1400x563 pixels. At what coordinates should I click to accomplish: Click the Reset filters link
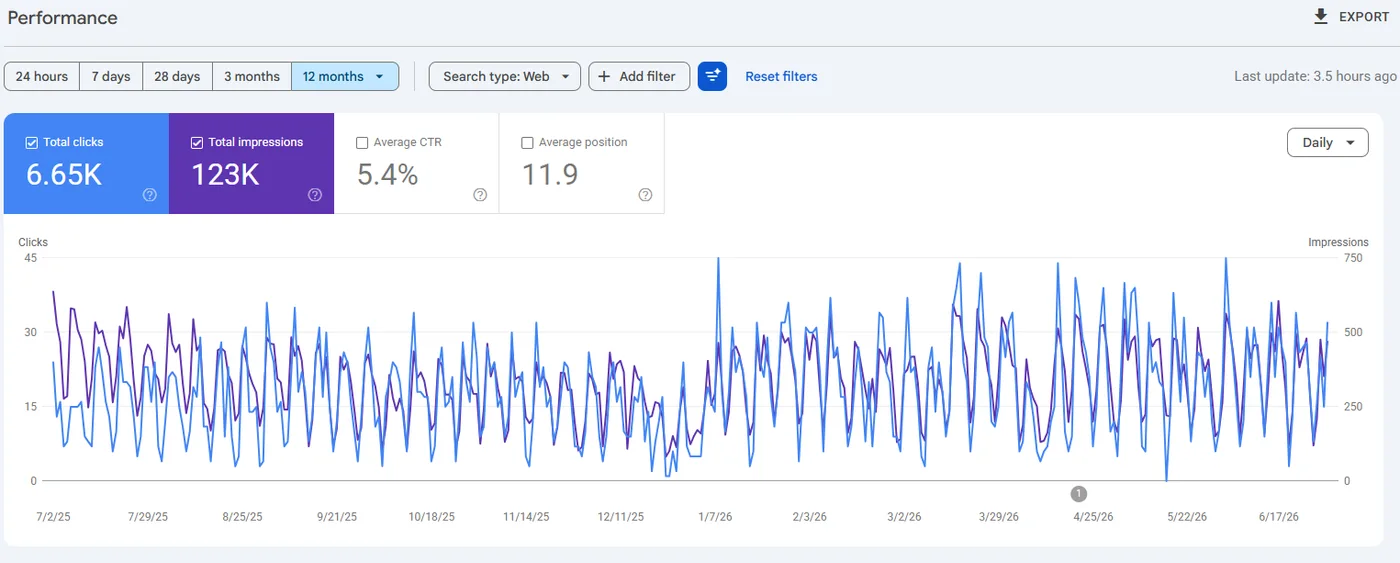(x=781, y=76)
